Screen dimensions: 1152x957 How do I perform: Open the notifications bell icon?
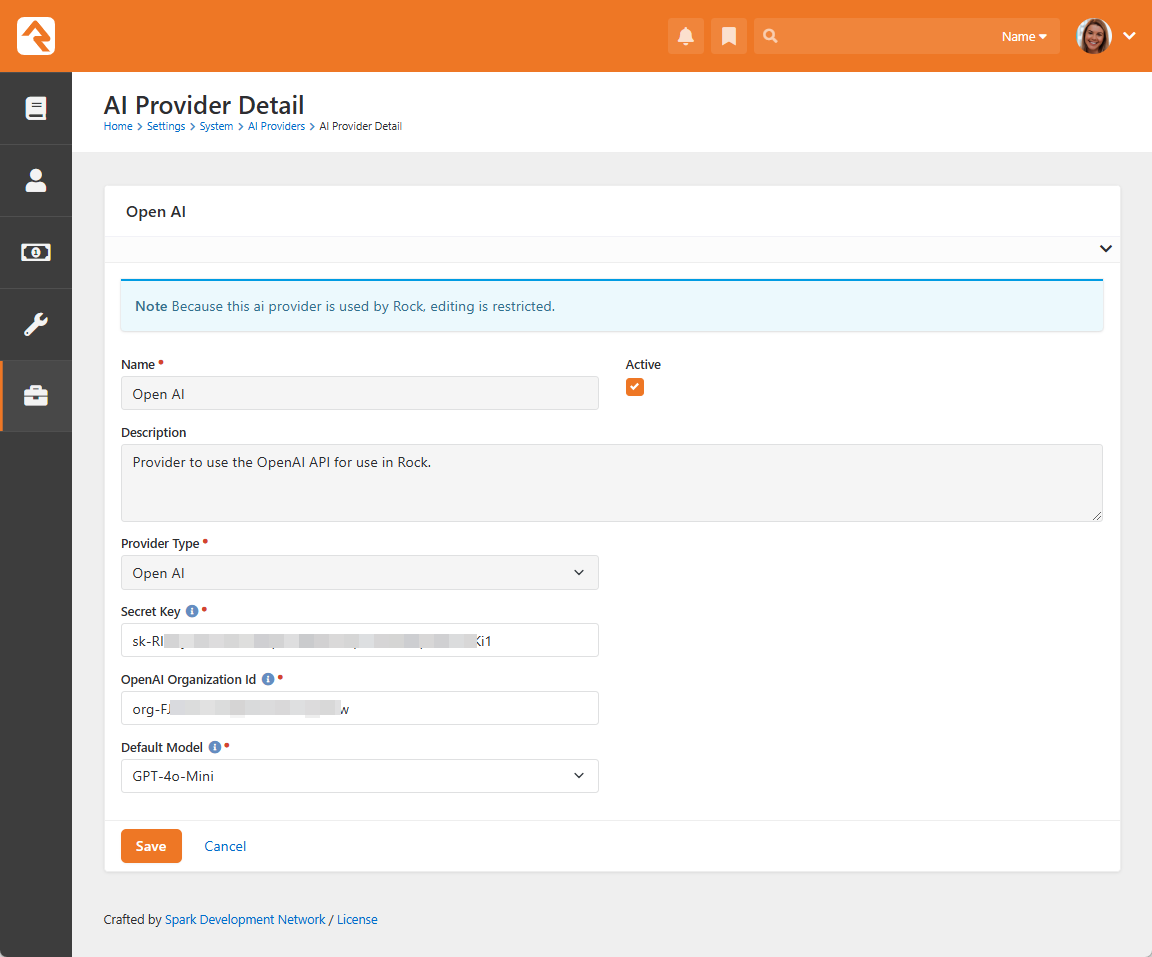click(685, 36)
